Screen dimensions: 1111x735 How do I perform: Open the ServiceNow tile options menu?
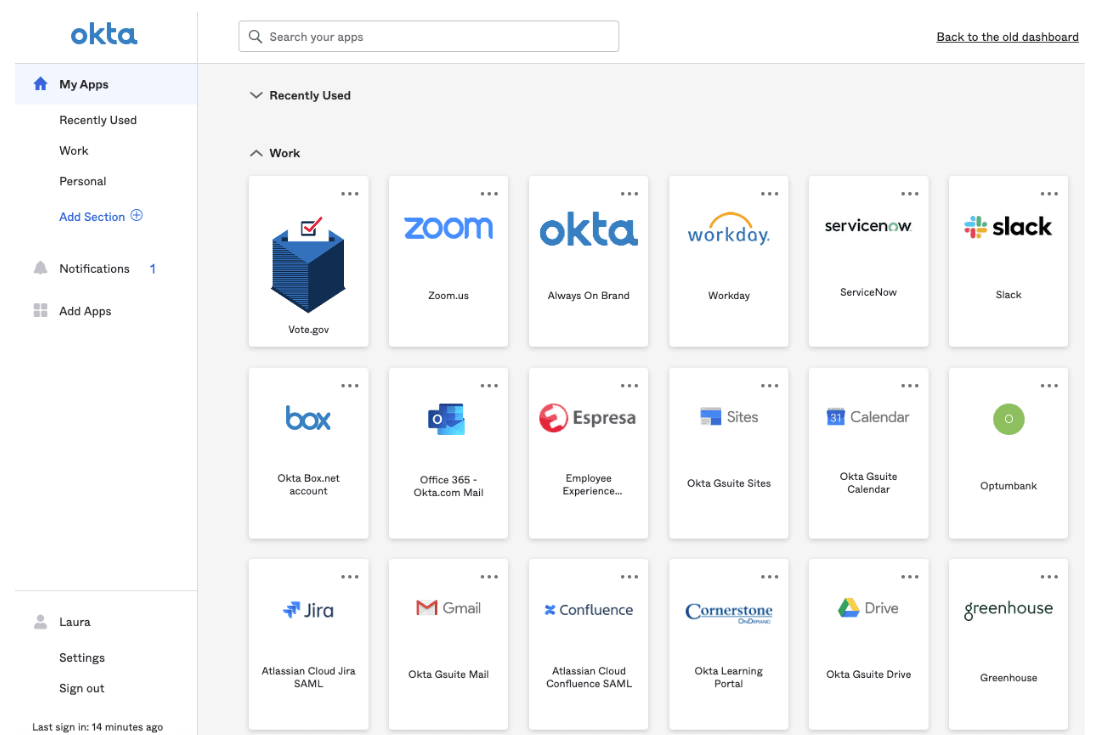[x=909, y=194]
